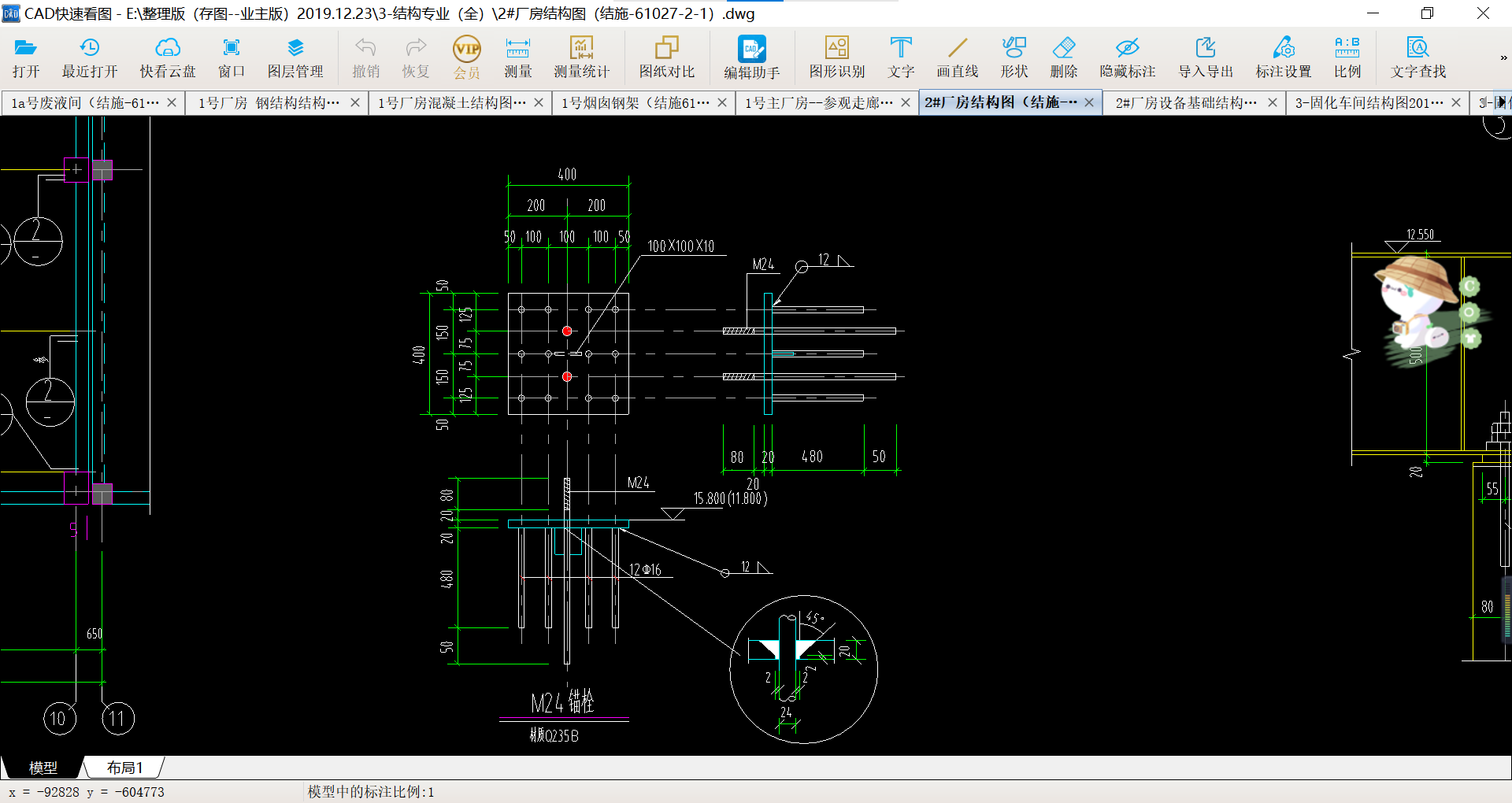
Task: Close the 1号烟囱钢架 tab
Action: pyautogui.click(x=722, y=102)
